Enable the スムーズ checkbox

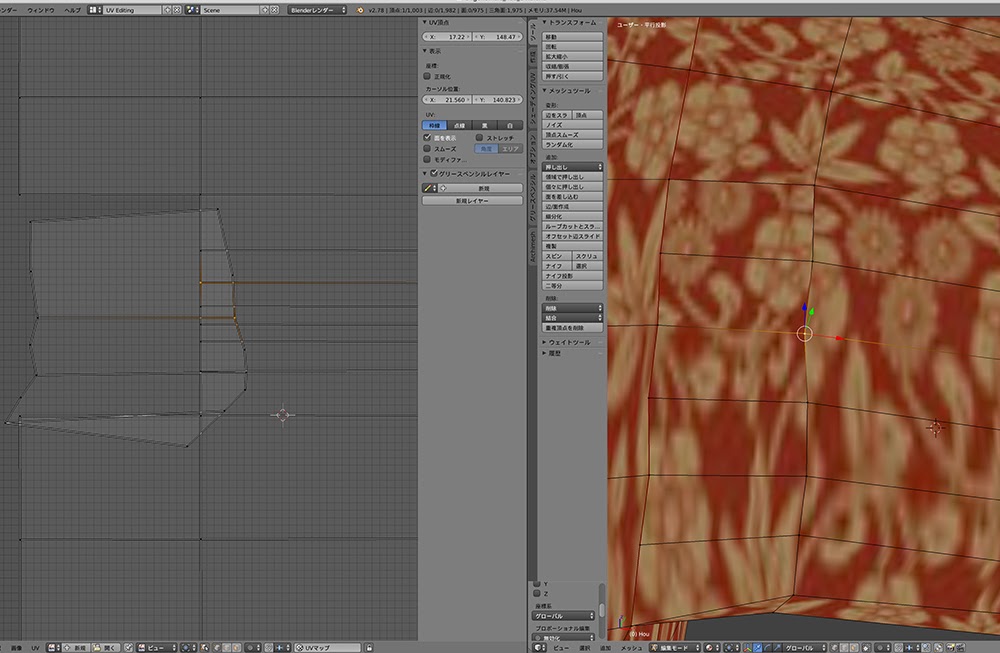point(428,148)
